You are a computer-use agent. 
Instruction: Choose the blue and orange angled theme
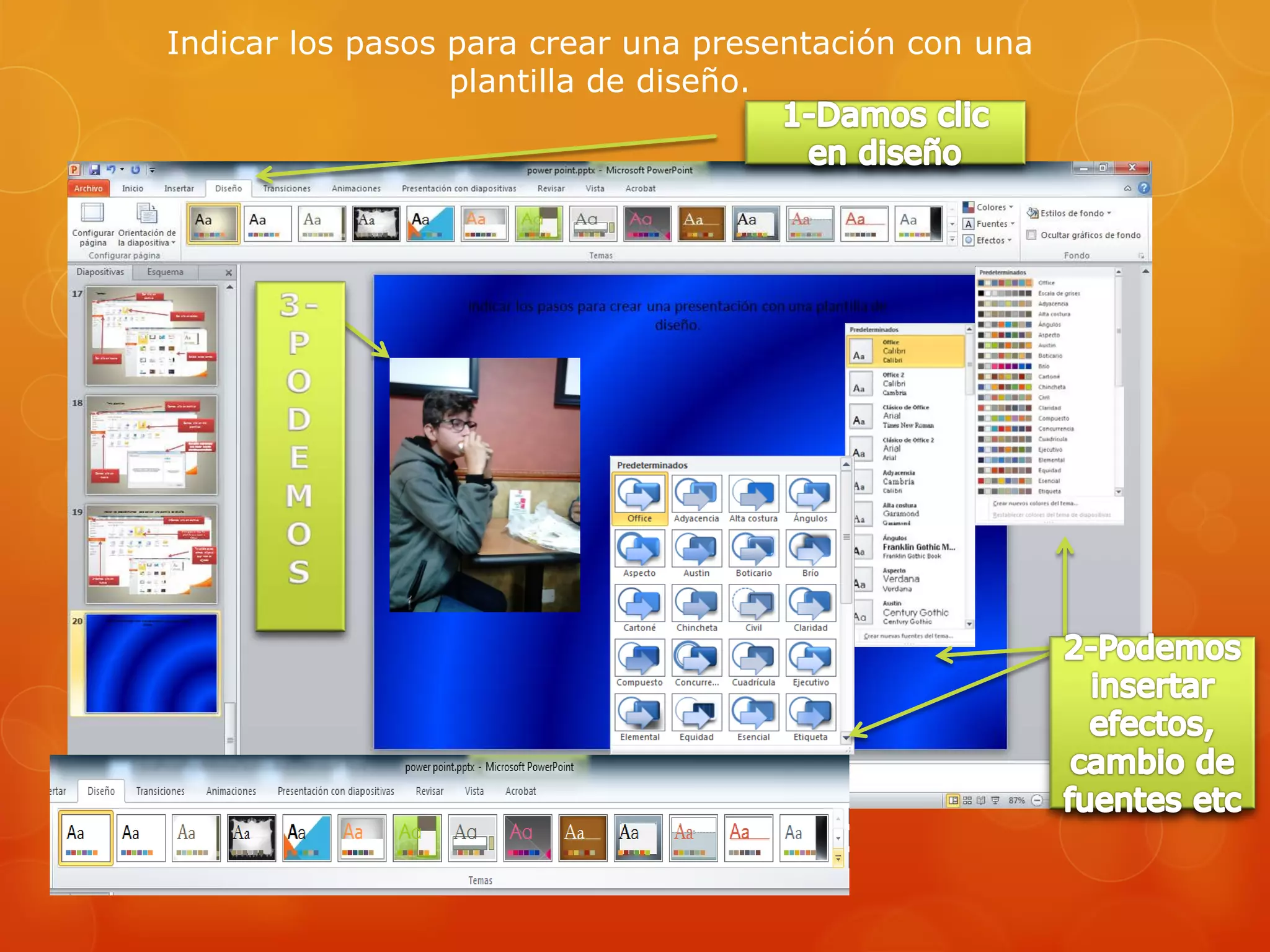click(430, 224)
